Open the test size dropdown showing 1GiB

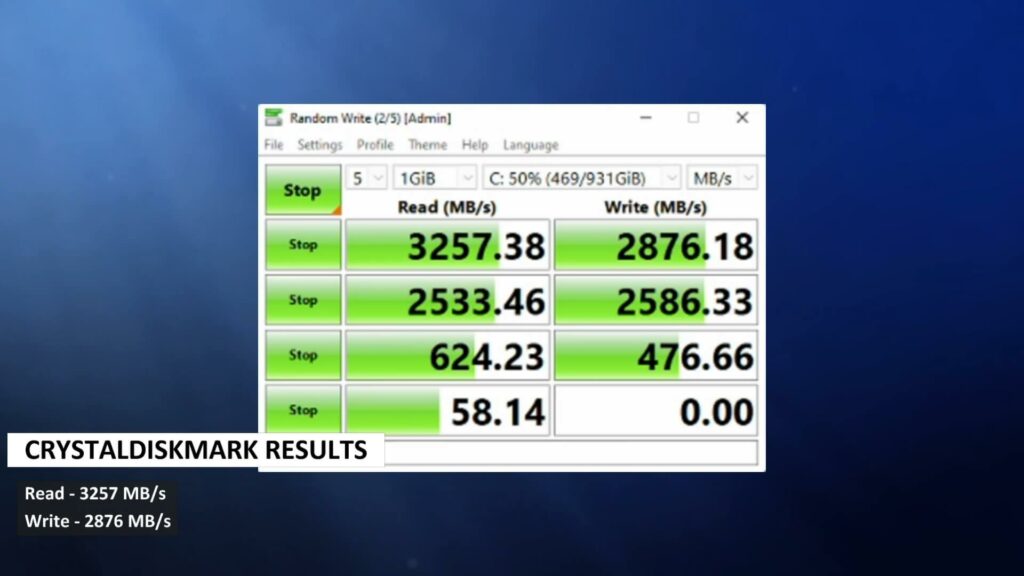click(x=435, y=178)
